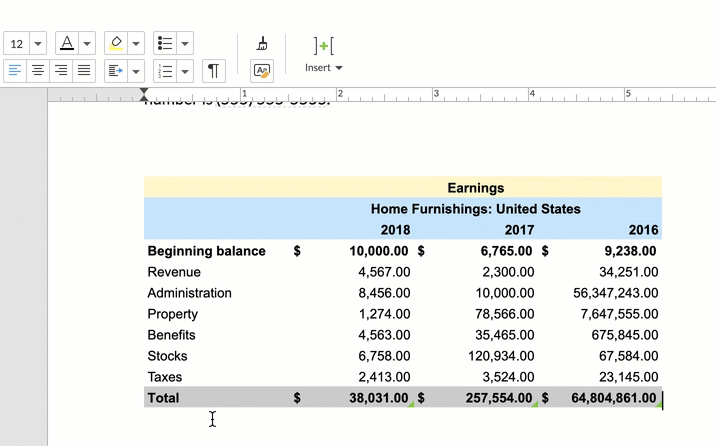
Task: Open the indent options dropdown arrow
Action: (136, 71)
